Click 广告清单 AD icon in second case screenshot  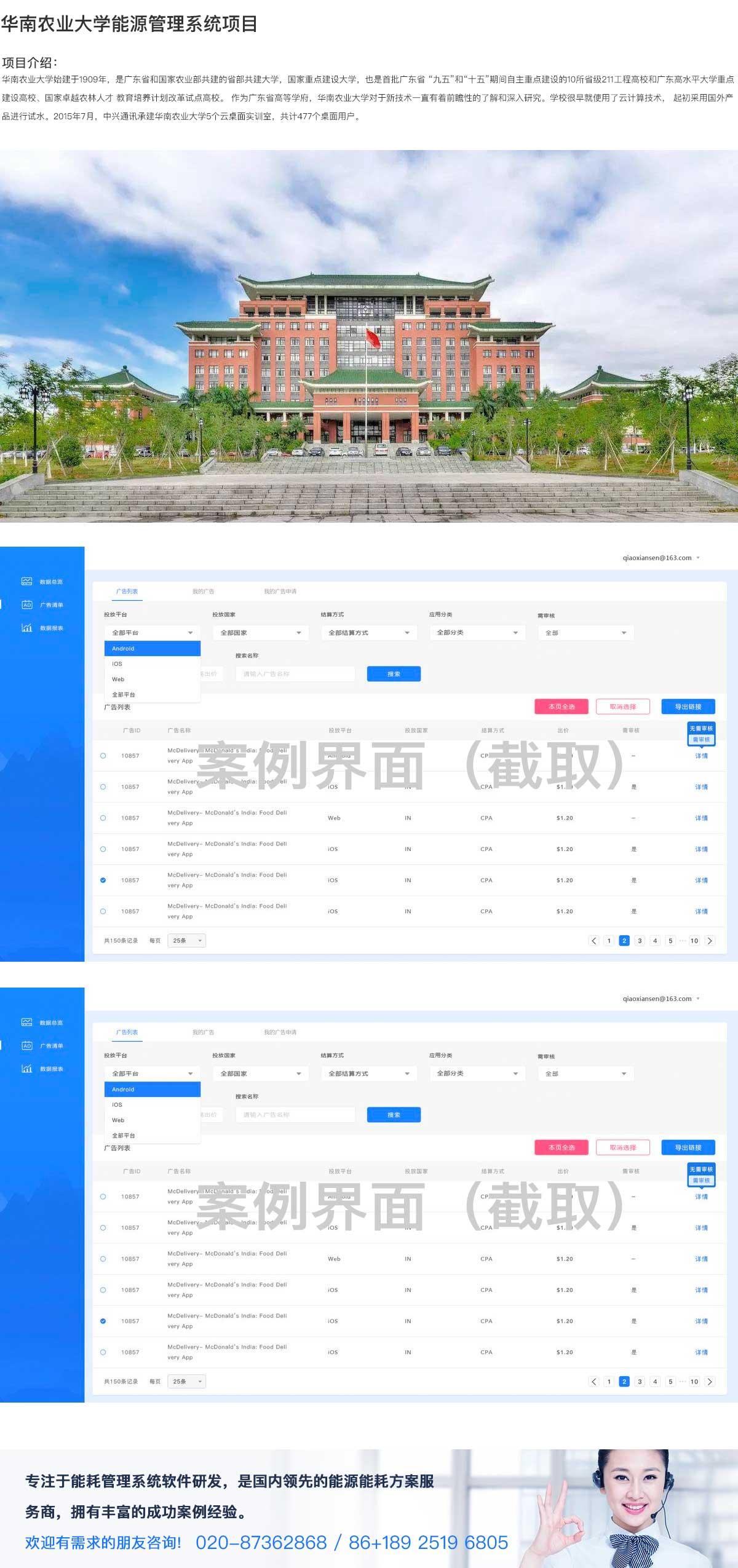click(x=26, y=1045)
